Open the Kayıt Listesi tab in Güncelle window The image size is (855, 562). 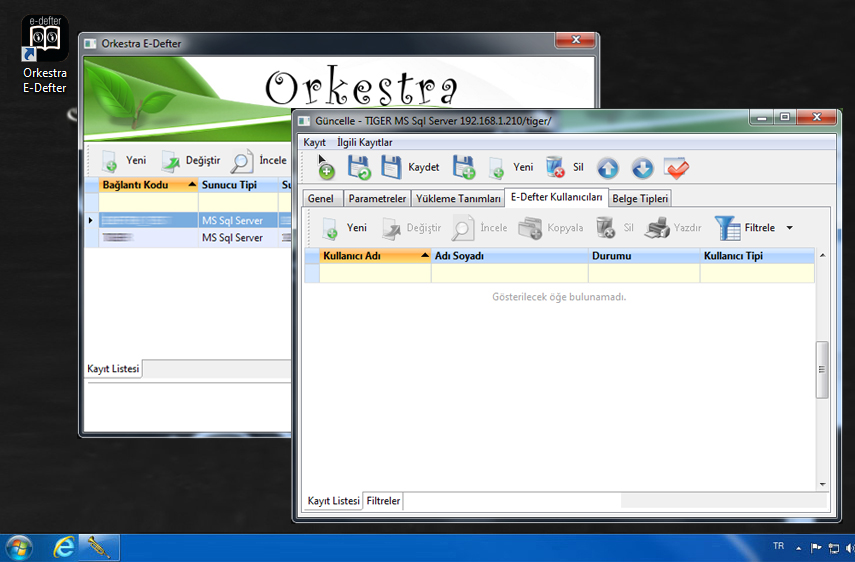[333, 500]
